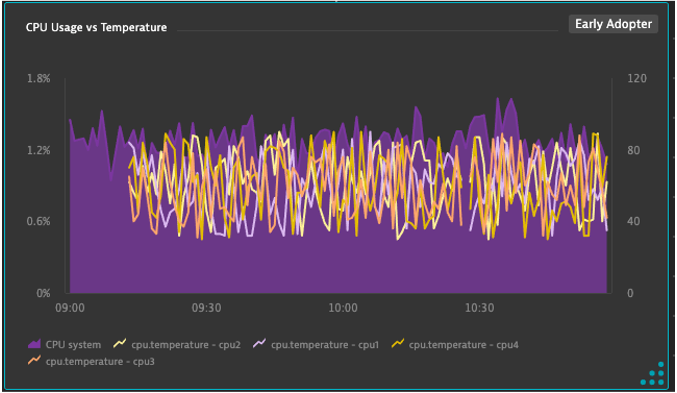Click the 1.2% left axis label
The image size is (677, 393).
coord(39,150)
